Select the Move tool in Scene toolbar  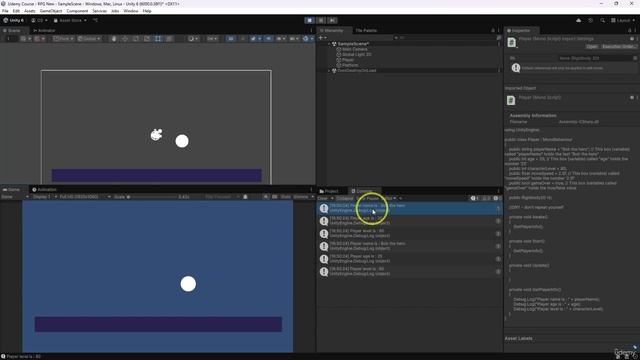(125, 39)
